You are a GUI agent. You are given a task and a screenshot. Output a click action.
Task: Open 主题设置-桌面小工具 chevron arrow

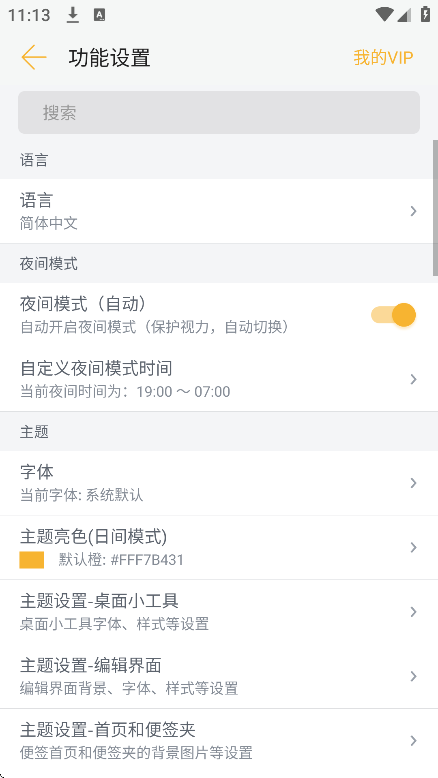(x=413, y=612)
